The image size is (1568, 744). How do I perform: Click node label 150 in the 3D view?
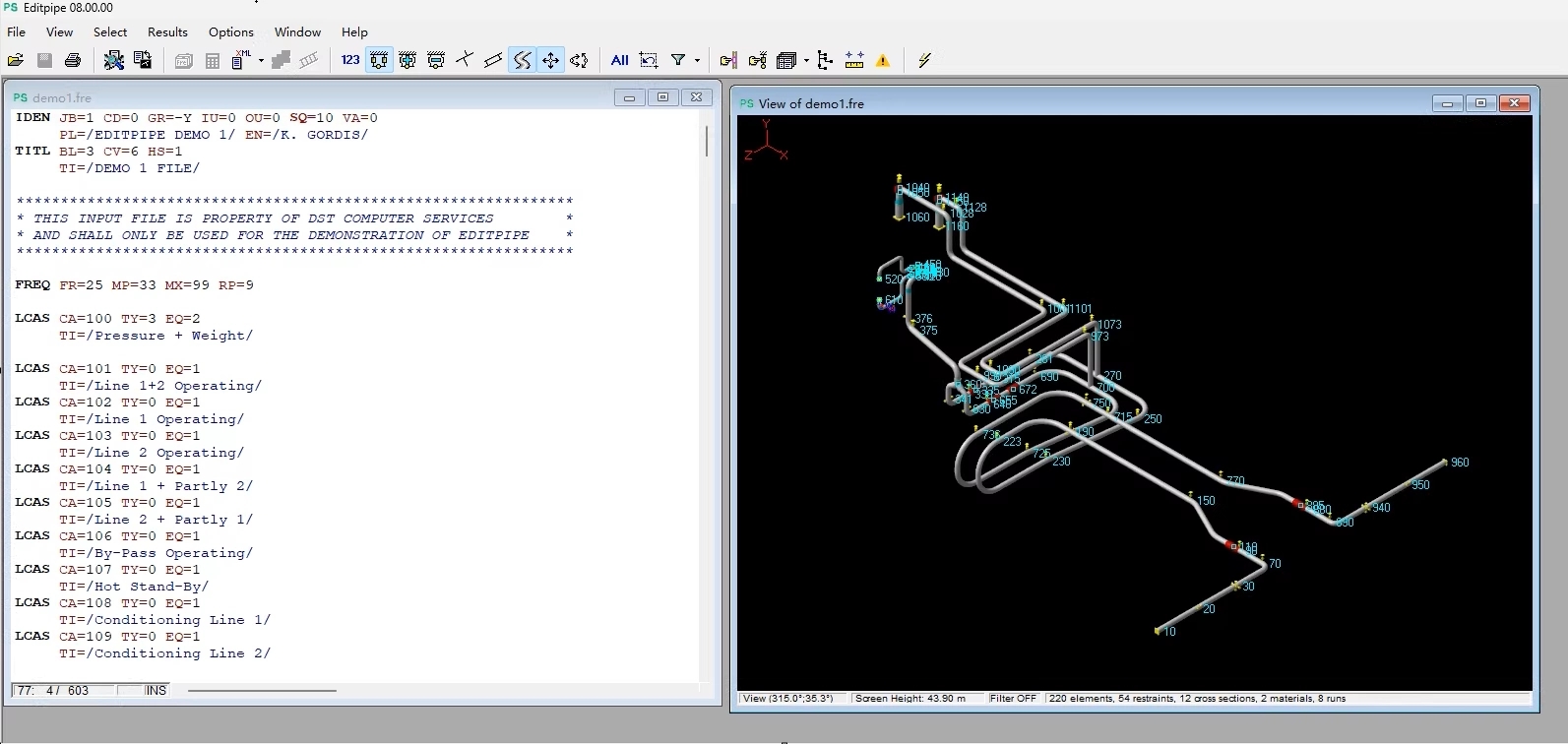pyautogui.click(x=1206, y=501)
